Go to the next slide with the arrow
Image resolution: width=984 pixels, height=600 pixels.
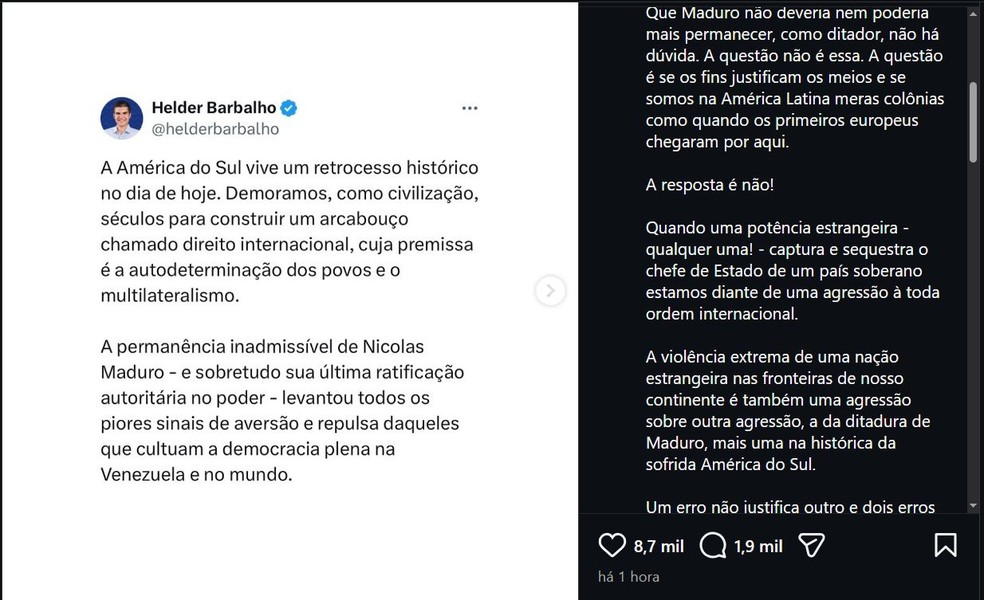pos(550,291)
